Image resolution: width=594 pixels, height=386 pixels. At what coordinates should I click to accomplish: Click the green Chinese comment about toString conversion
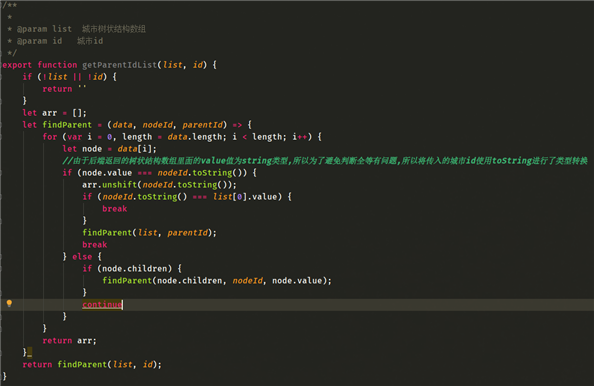pos(325,161)
